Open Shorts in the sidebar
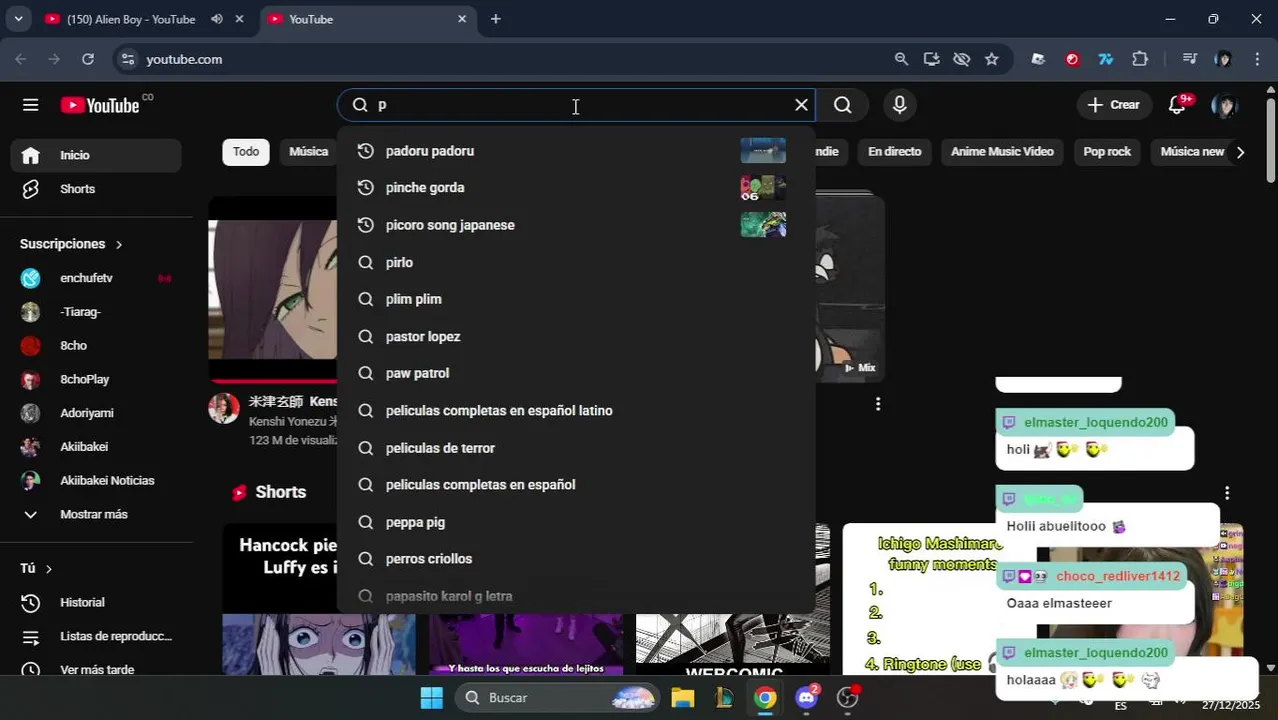 coord(96,189)
